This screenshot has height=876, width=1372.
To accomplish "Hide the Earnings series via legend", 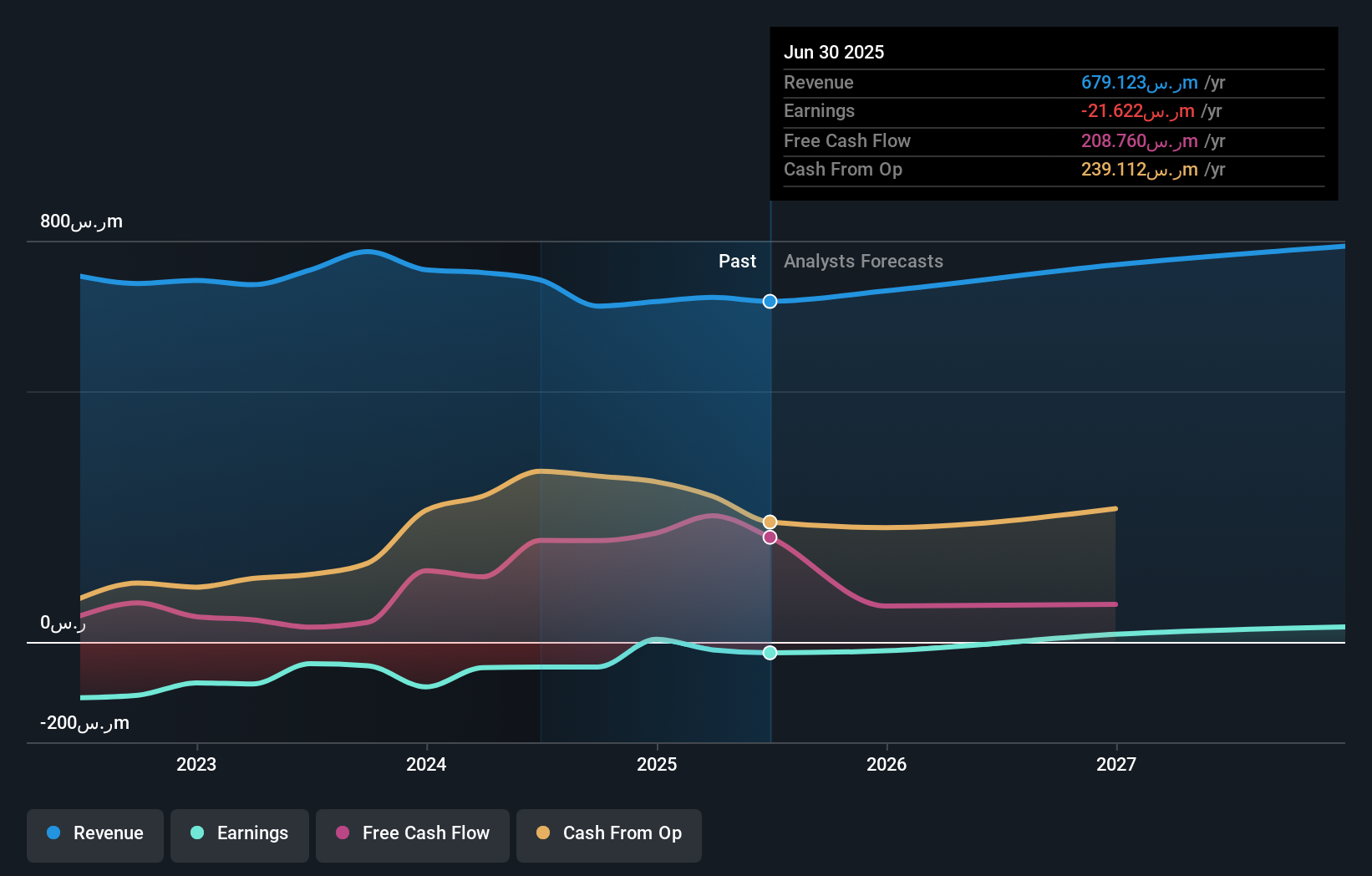I will [240, 833].
